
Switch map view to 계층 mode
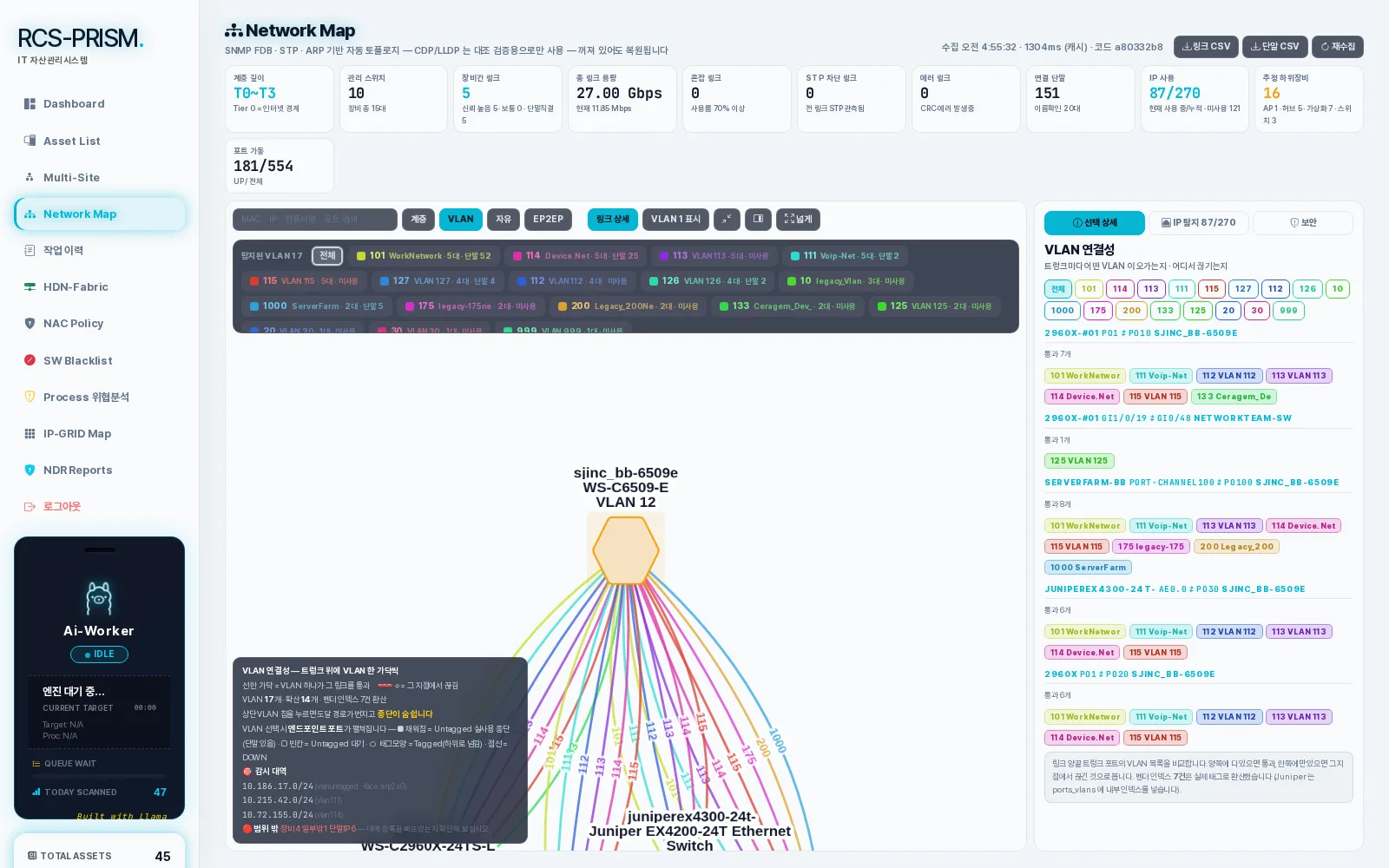click(x=418, y=220)
